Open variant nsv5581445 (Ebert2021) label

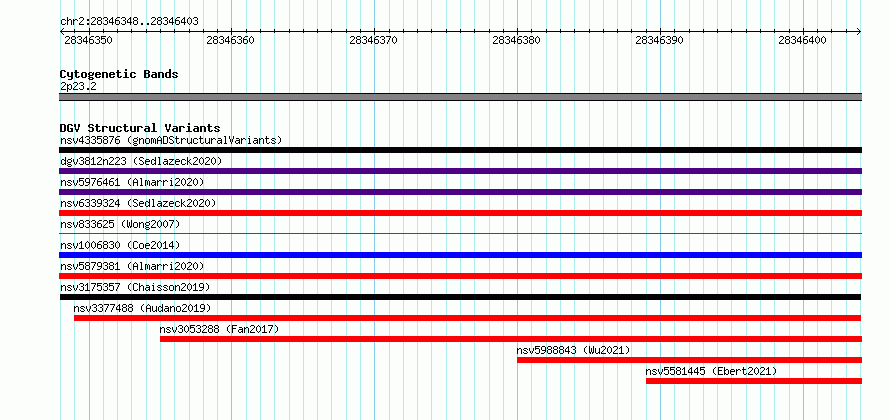click(711, 371)
